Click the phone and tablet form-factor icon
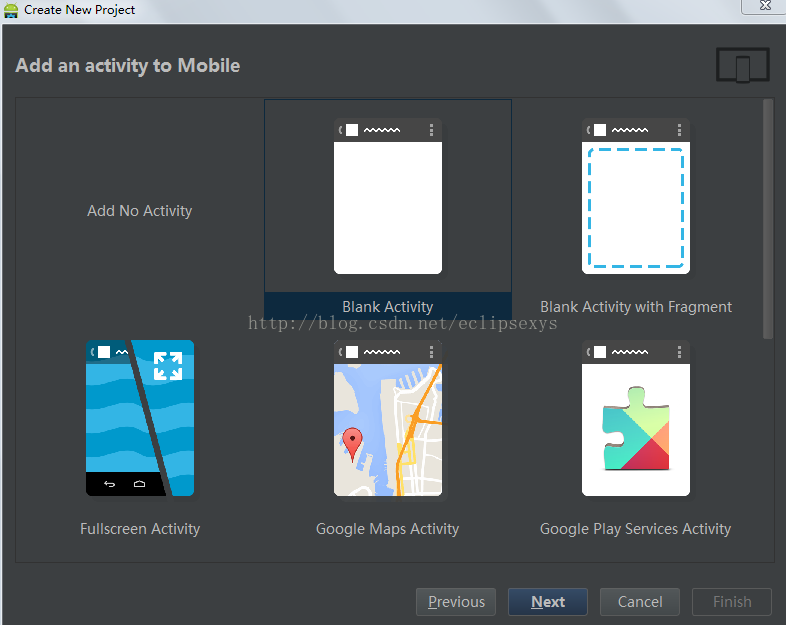This screenshot has height=625, width=786. [x=742, y=65]
